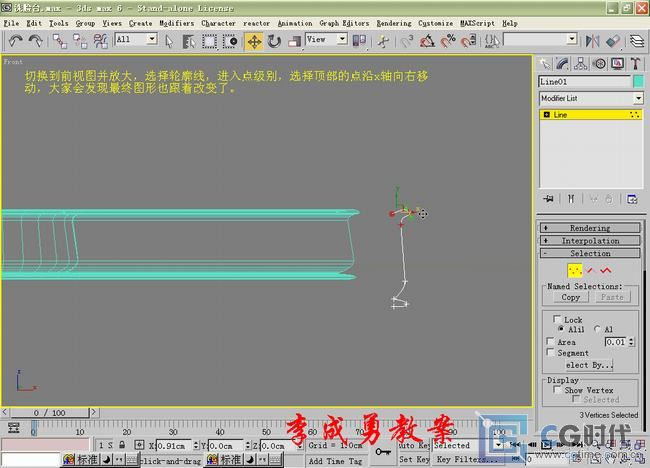Screen dimensions: 650x468
Task: Expand the Rendering rollout
Action: (x=590, y=228)
